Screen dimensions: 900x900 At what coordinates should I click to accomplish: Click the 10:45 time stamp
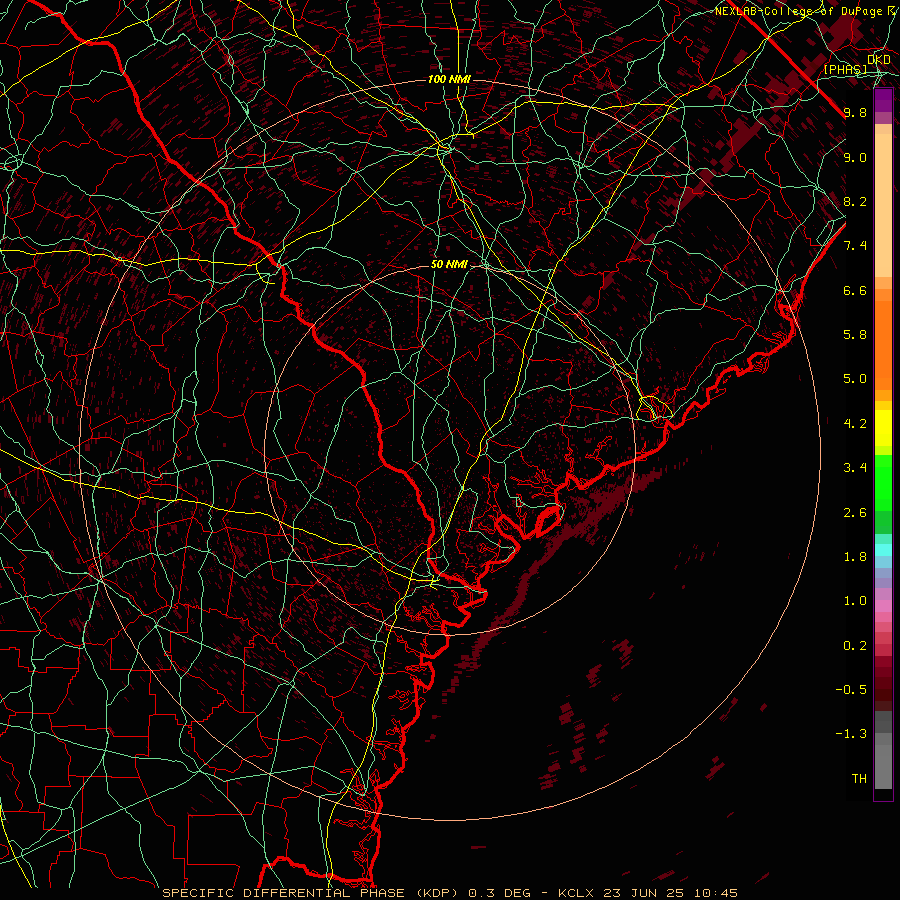pyautogui.click(x=715, y=893)
